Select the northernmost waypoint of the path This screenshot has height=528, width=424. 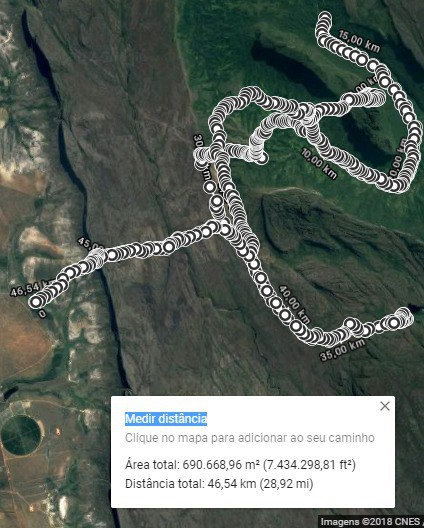(x=325, y=17)
